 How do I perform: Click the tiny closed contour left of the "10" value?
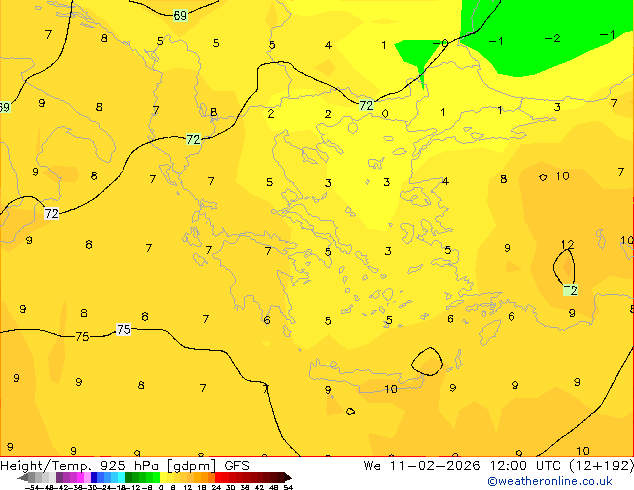(543, 177)
